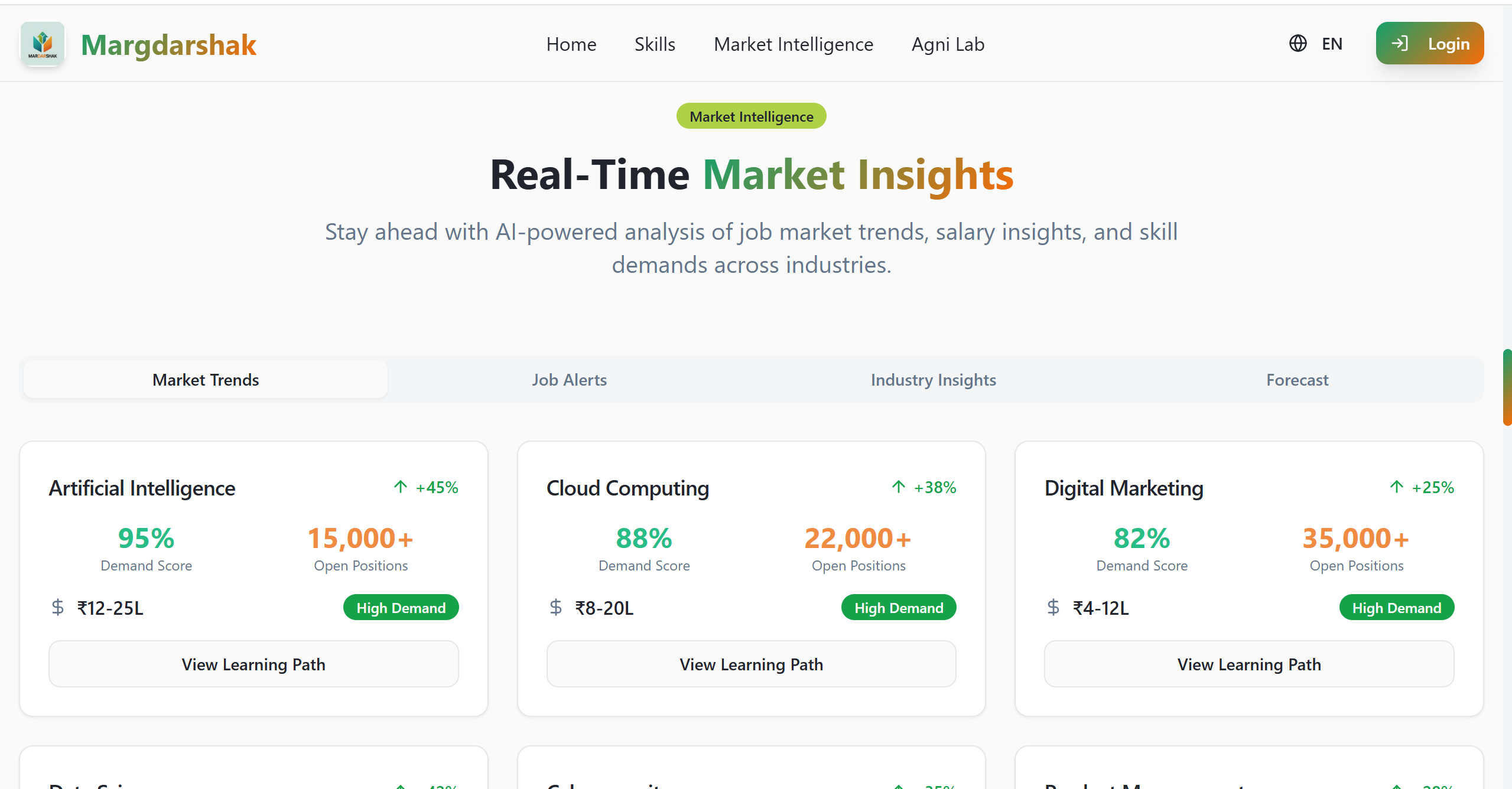Click the High Demand badge on Cloud Computing
Viewport: 1512px width, 789px height.
(899, 608)
